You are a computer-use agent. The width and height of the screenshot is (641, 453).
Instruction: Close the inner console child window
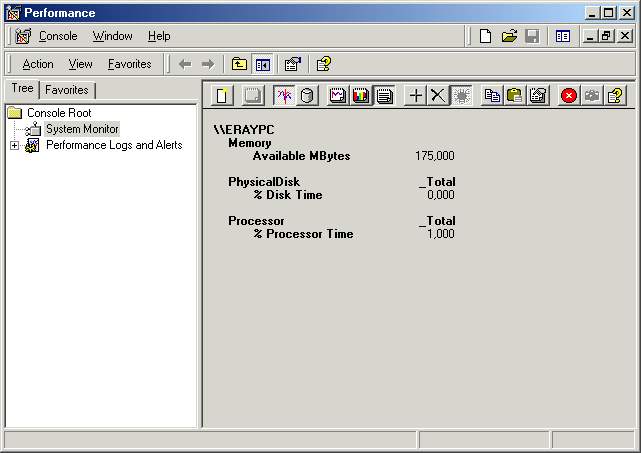625,36
